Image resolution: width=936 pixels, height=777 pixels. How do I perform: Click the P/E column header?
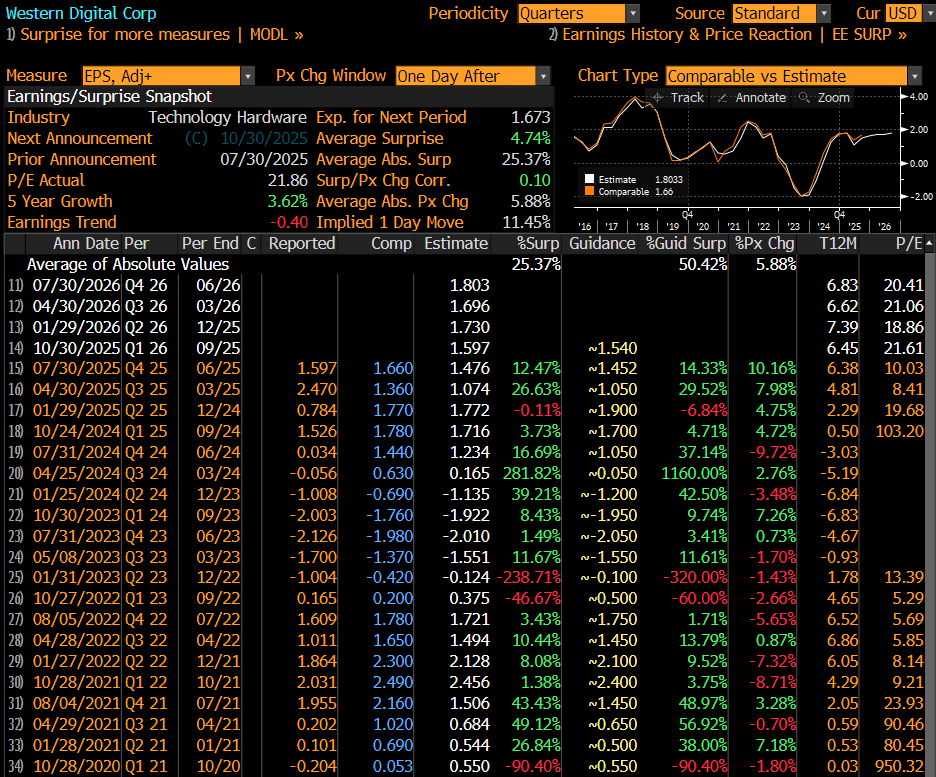907,243
